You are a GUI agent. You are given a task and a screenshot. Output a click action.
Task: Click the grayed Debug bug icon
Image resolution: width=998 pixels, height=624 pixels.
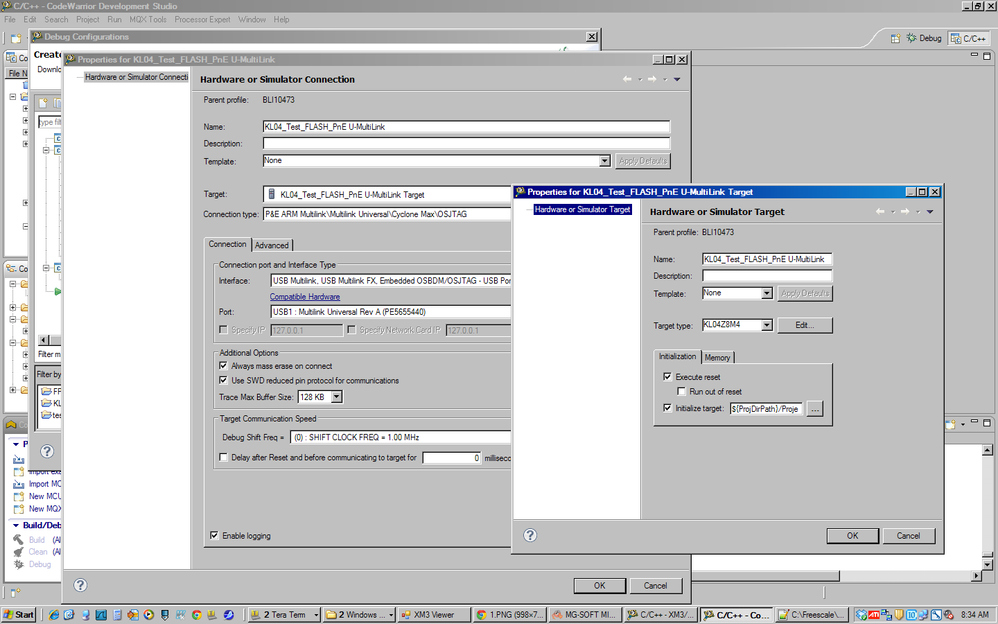click(18, 564)
